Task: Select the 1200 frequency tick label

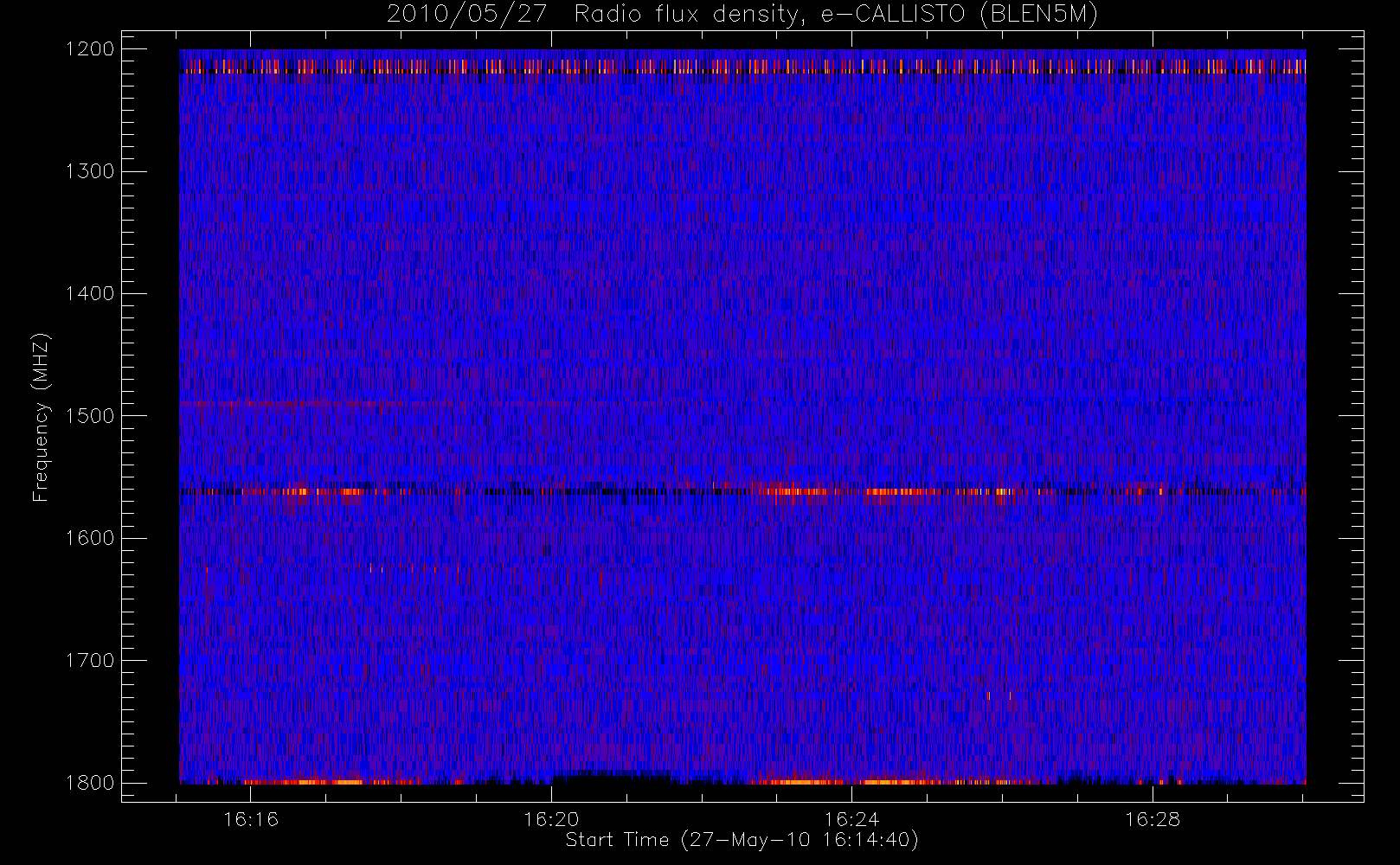Action: tap(90, 49)
